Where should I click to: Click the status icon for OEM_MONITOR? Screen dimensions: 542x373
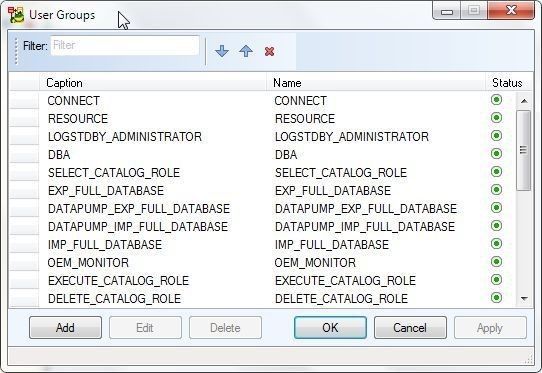coord(496,262)
